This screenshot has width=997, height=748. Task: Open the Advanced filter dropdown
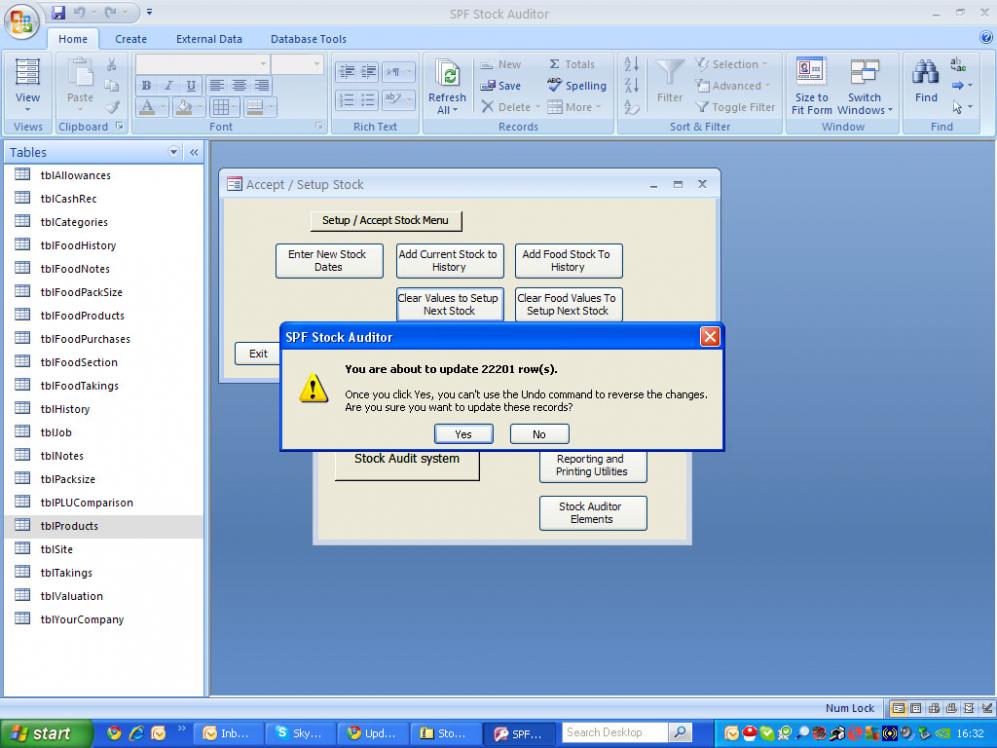[732, 86]
